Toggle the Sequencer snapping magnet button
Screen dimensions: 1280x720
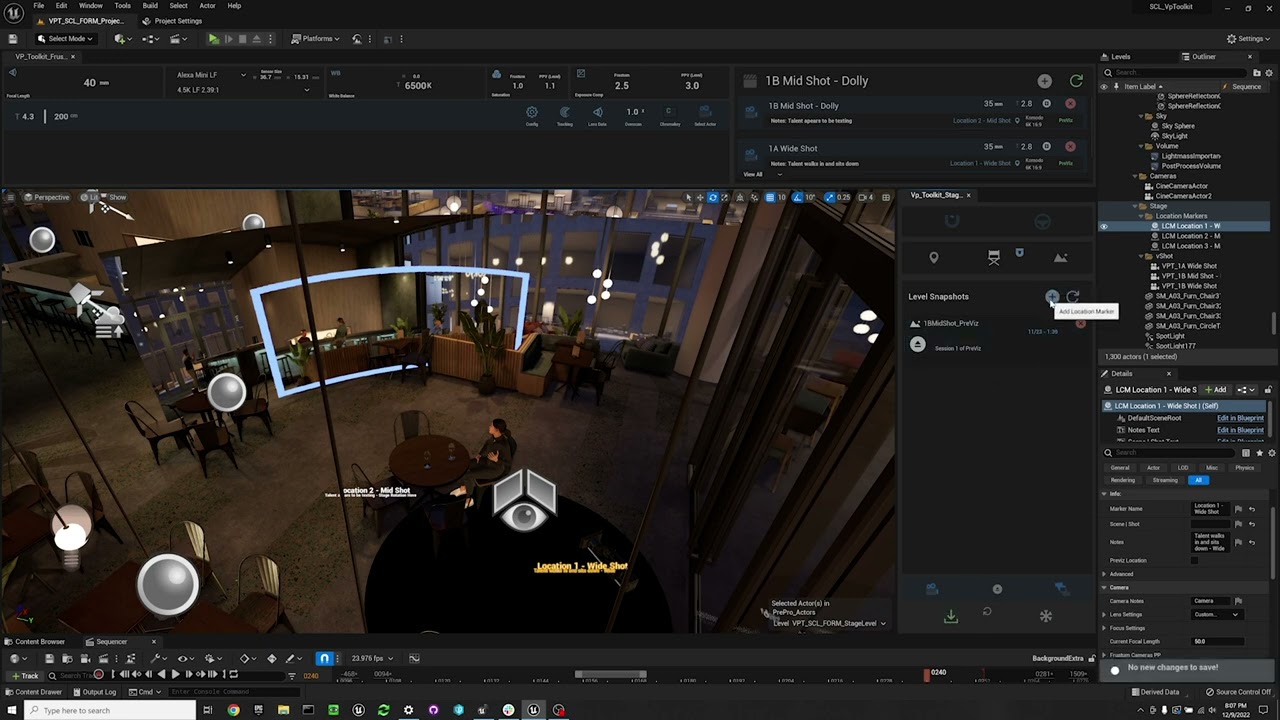point(324,658)
